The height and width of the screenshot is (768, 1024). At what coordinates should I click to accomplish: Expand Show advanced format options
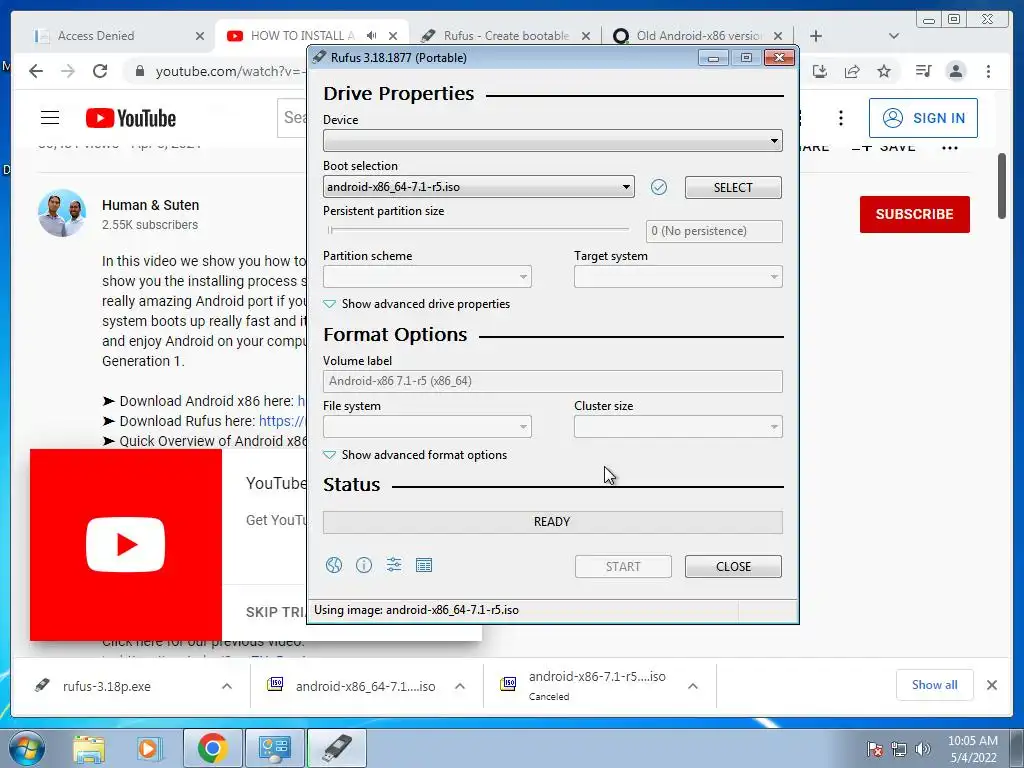pos(415,455)
